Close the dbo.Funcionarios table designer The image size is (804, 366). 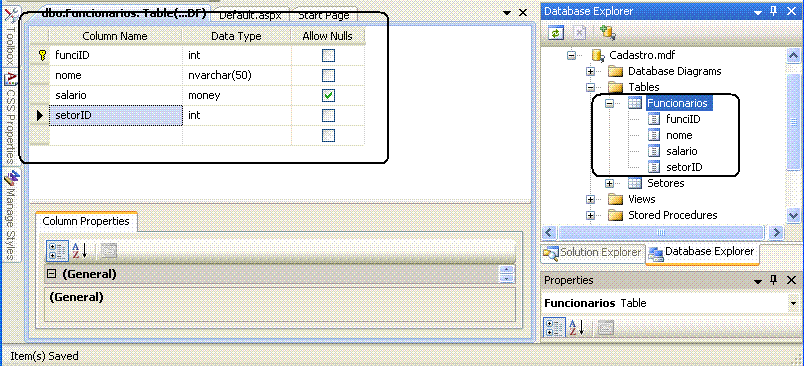coord(523,12)
